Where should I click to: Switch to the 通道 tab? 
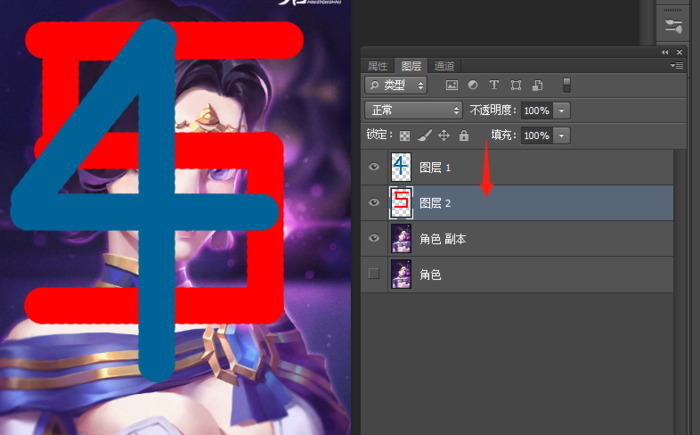(444, 66)
